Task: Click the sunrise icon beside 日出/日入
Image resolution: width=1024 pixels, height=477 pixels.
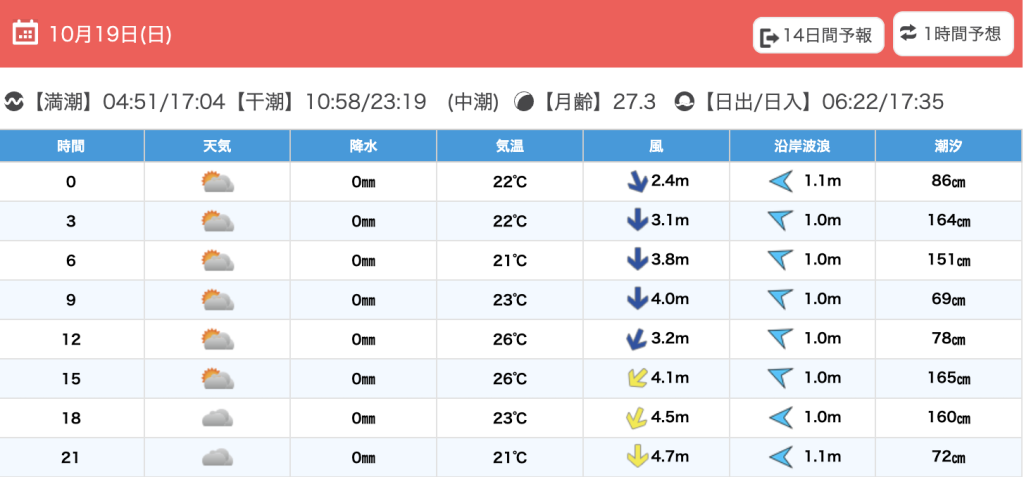Action: (684, 102)
